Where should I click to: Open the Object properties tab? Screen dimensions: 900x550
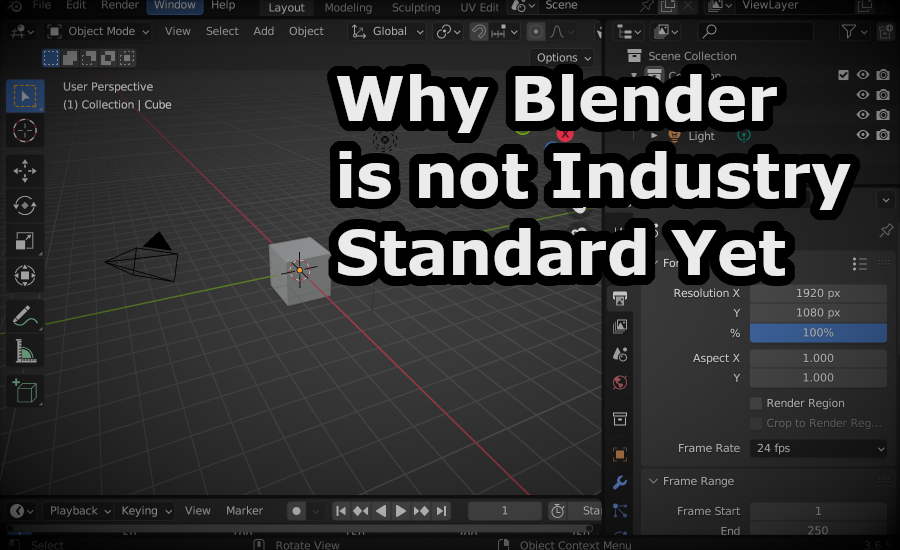coord(620,455)
